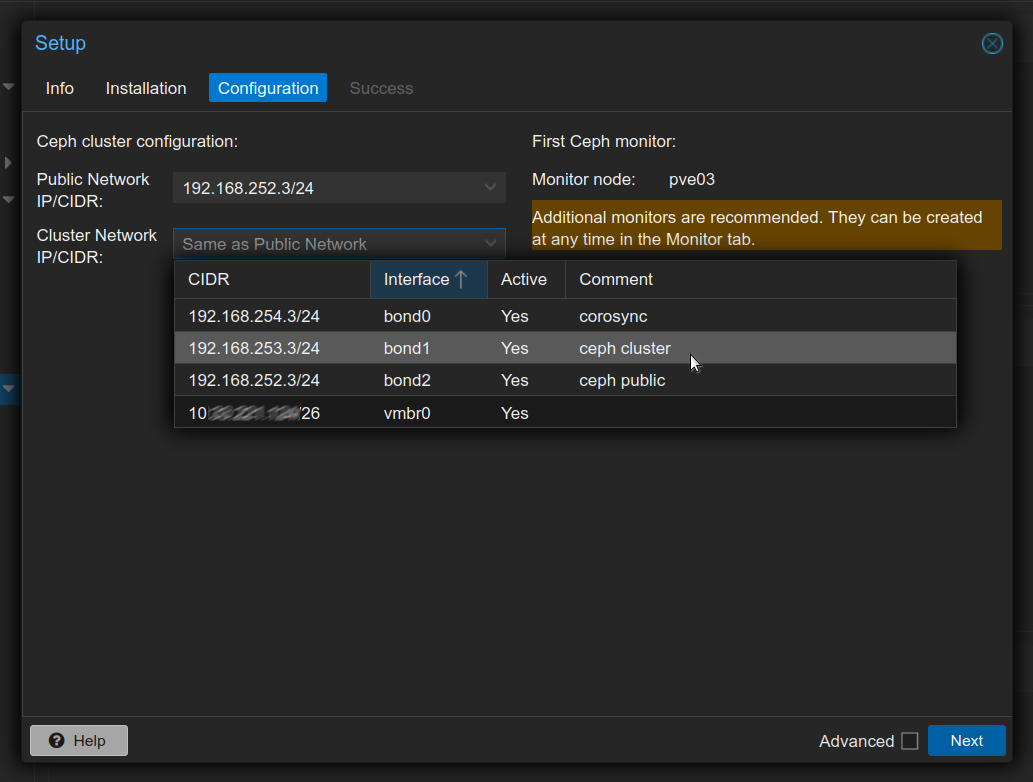Screen dimensions: 1033x782
Task: Open the Cluster Network IP/CIDR dropdown
Action: click(490, 243)
